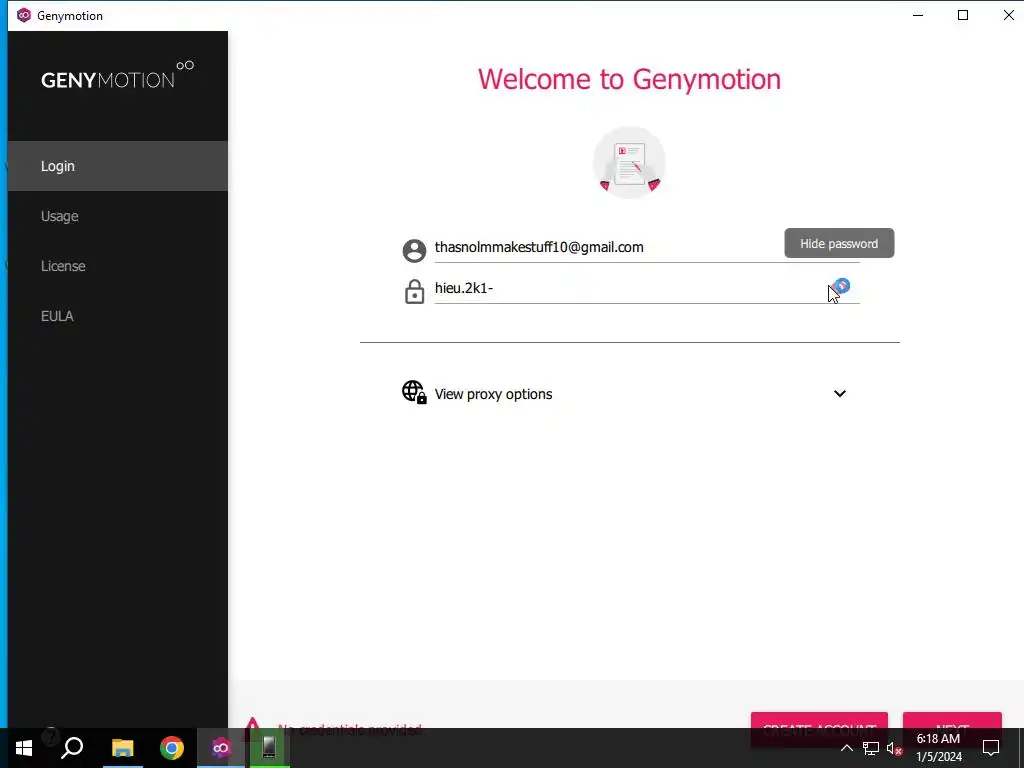Image resolution: width=1024 pixels, height=768 pixels.
Task: Maximize the Genymotion window
Action: 963,15
